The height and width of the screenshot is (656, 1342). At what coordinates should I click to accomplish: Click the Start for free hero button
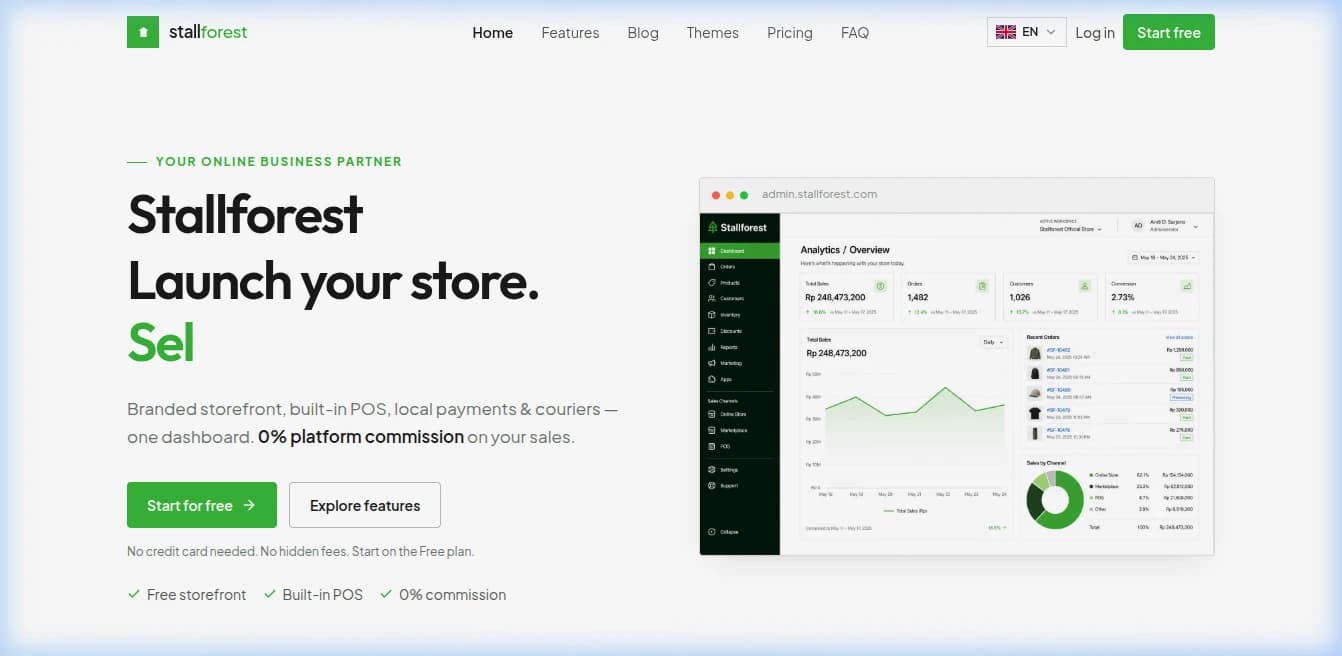click(x=202, y=505)
